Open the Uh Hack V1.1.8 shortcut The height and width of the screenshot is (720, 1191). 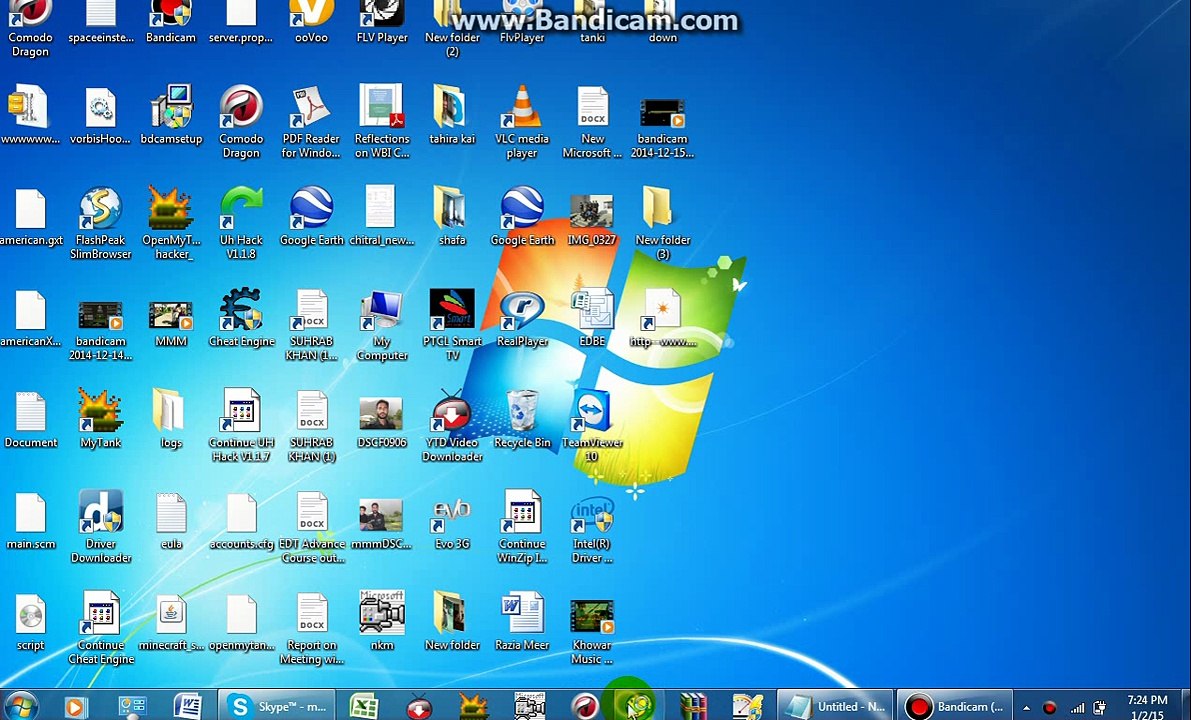242,223
